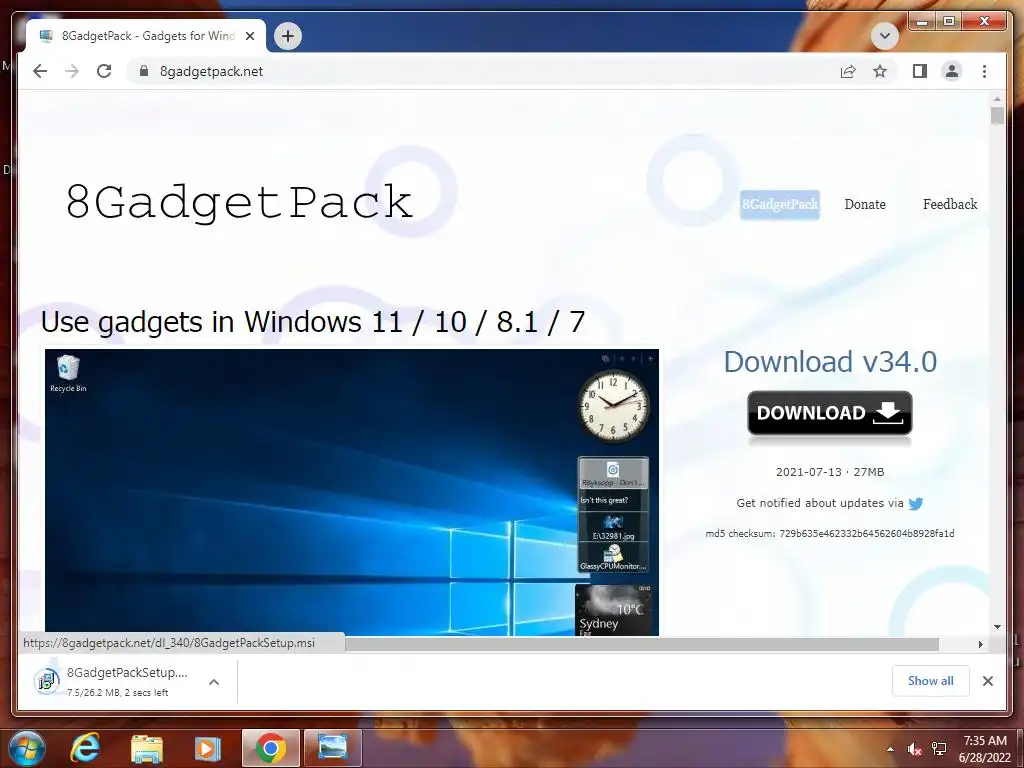This screenshot has height=768, width=1024.
Task: Follow updates via the Twitter bird icon
Action: click(x=916, y=504)
